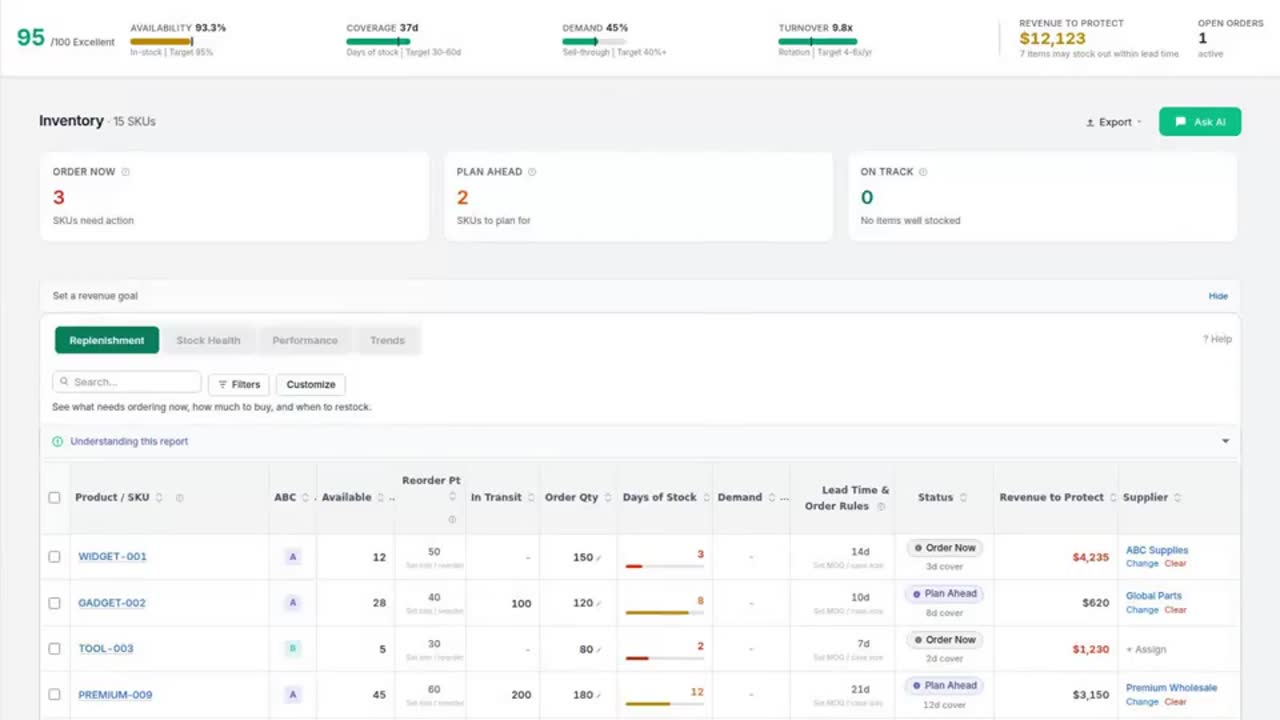Click the $12,123 Revenue to Protect value

click(1052, 39)
